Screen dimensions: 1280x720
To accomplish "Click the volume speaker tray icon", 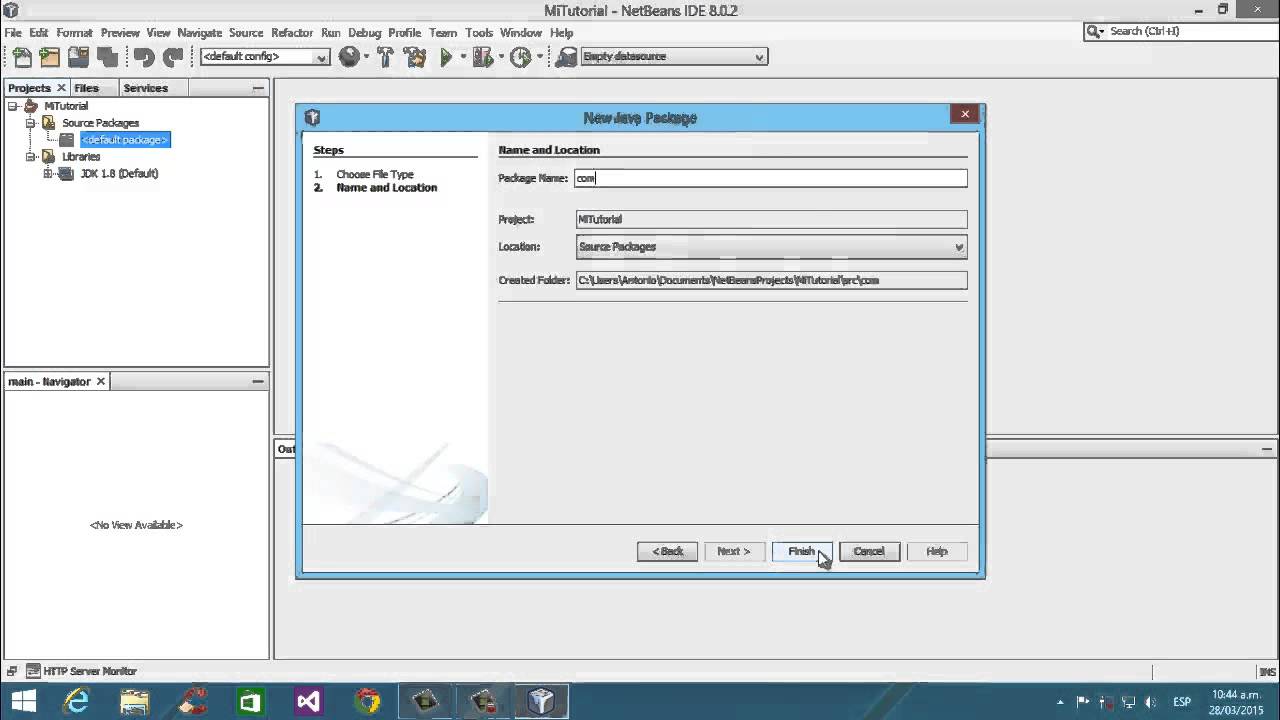I will tap(1151, 702).
